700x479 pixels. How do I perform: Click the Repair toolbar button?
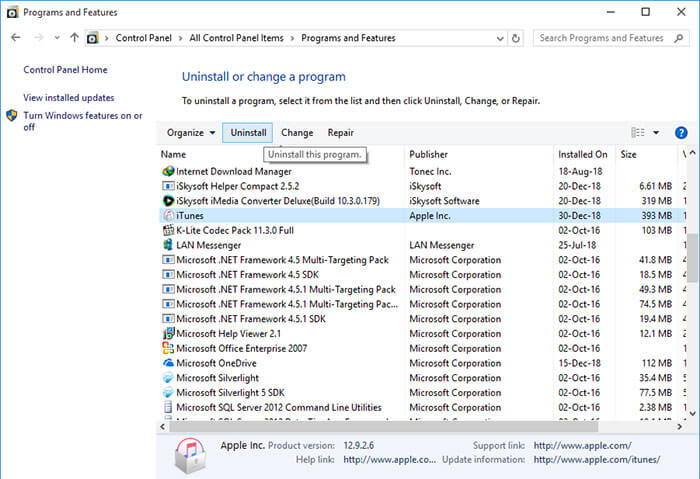coord(340,133)
